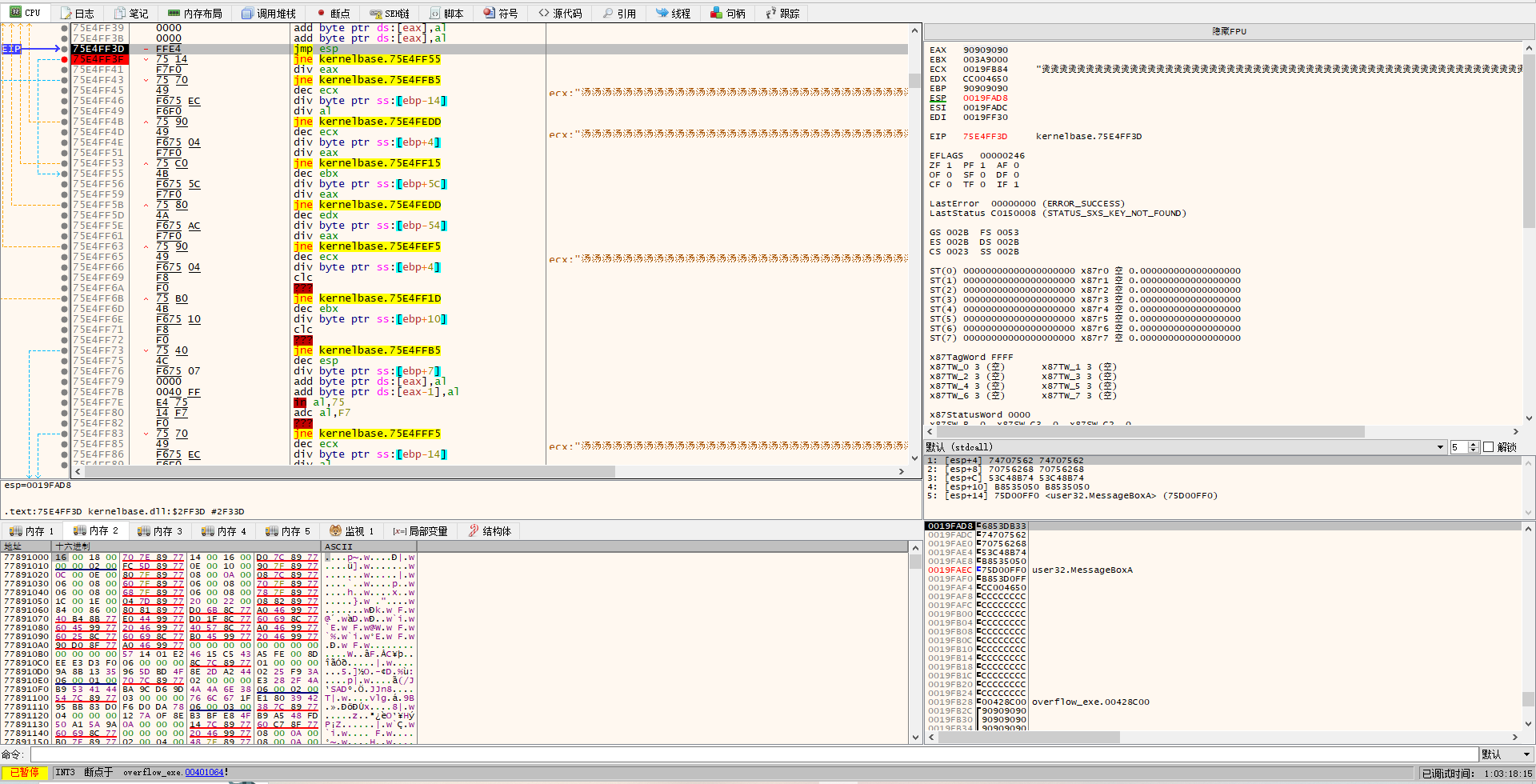Toggle breakpoint dot at address 75E4FF53
This screenshot has width=1536, height=784.
(x=65, y=163)
